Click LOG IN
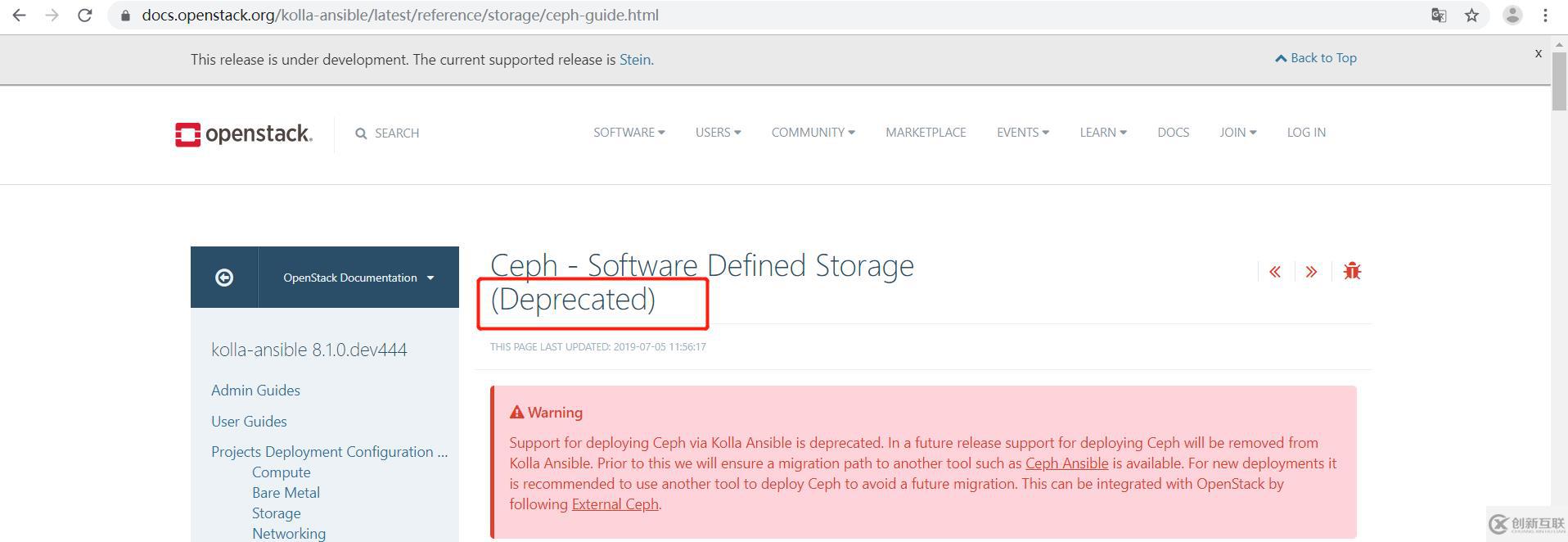 click(x=1306, y=133)
